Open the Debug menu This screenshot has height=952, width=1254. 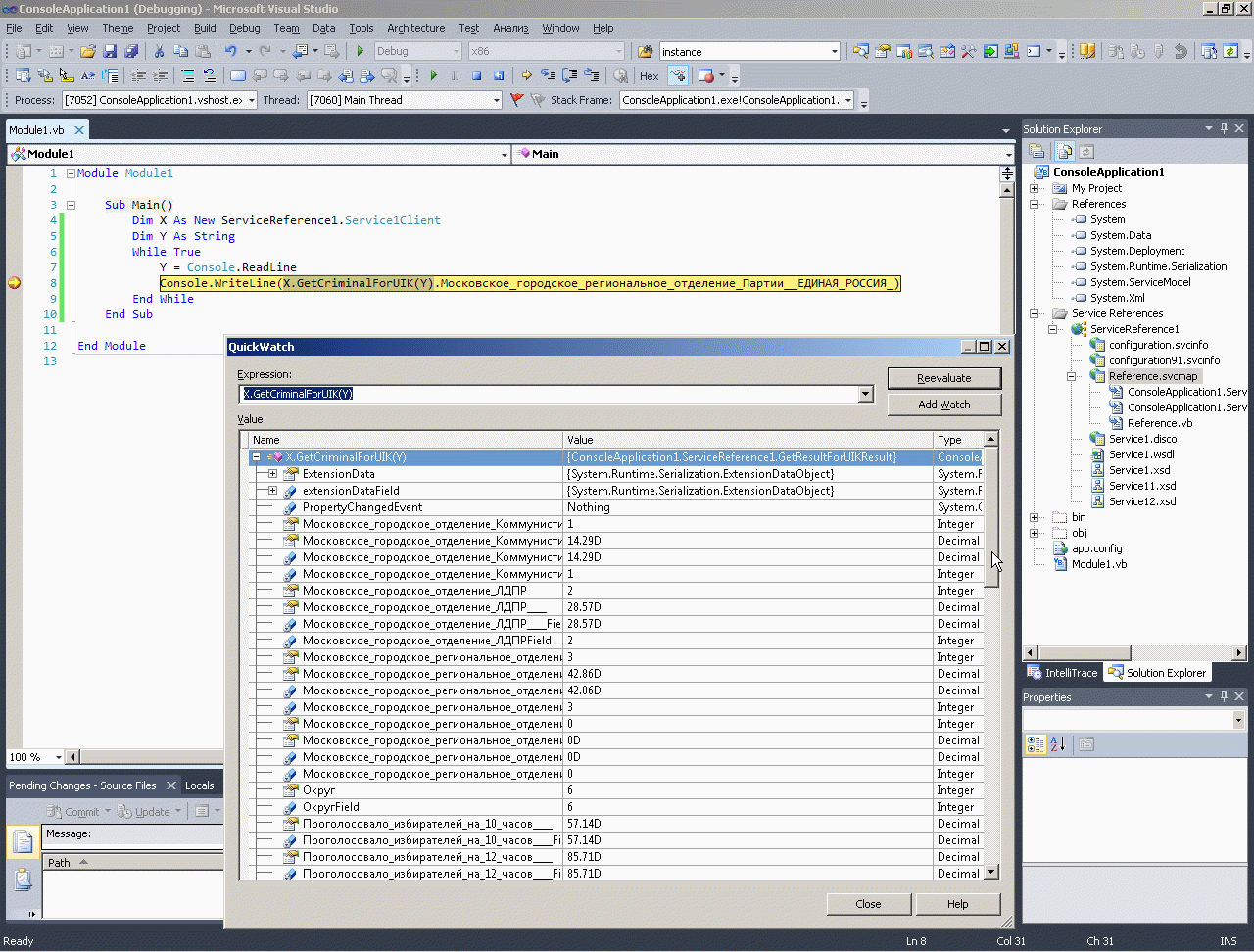tap(244, 28)
